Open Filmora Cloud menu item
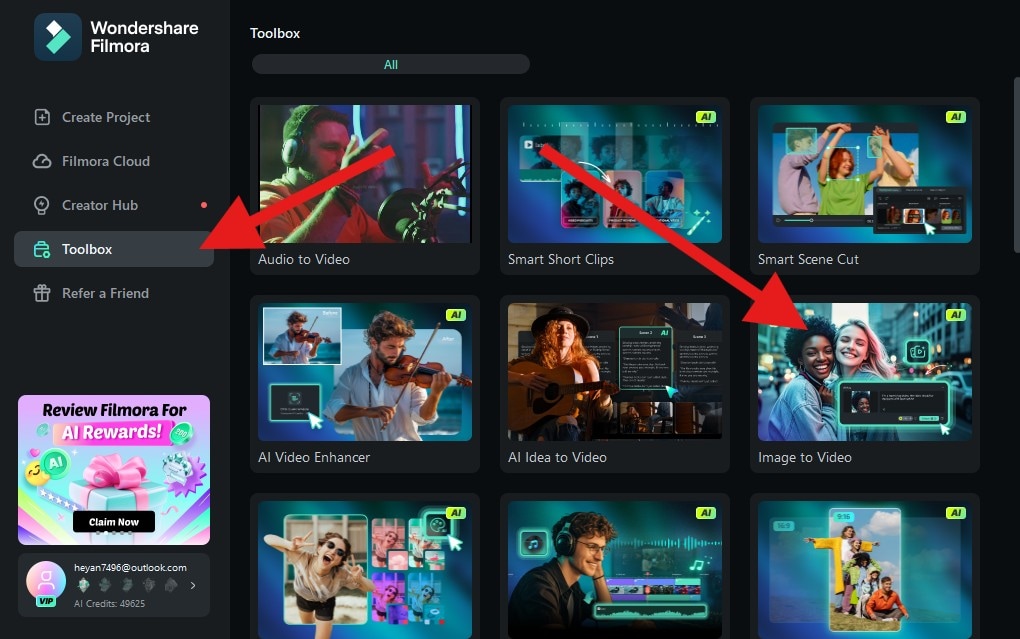The image size is (1020, 639). [x=114, y=161]
